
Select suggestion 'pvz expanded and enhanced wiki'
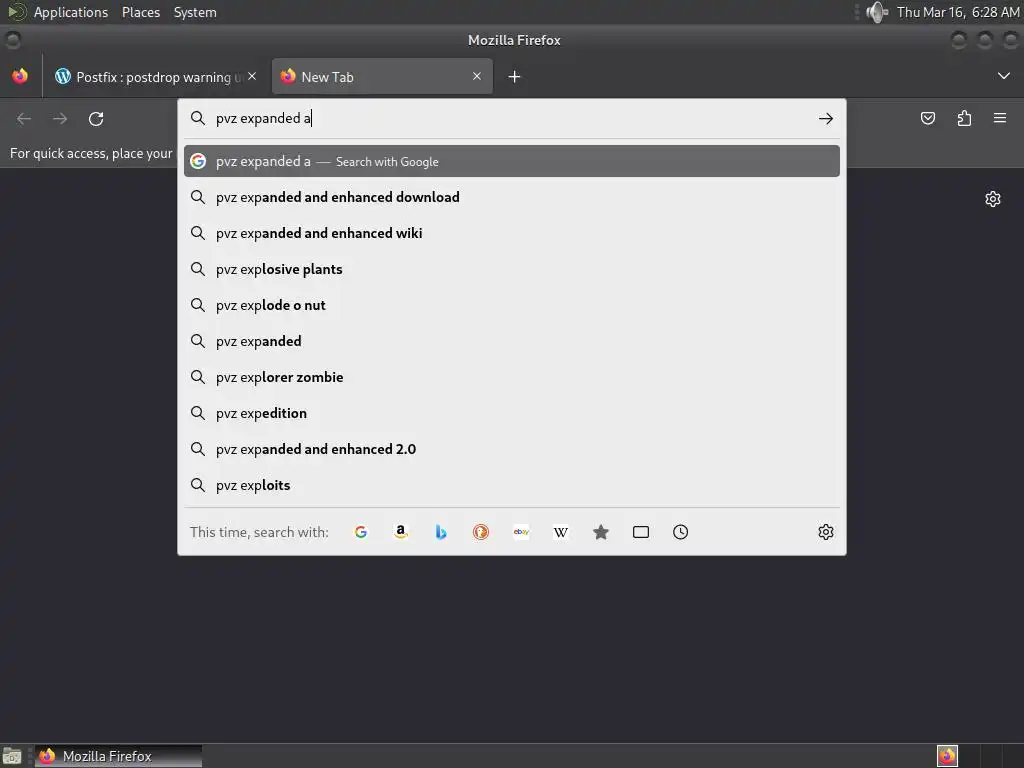coord(512,233)
